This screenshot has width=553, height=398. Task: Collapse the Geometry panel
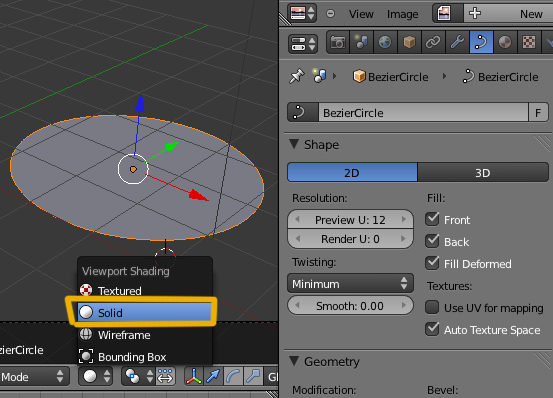(294, 361)
